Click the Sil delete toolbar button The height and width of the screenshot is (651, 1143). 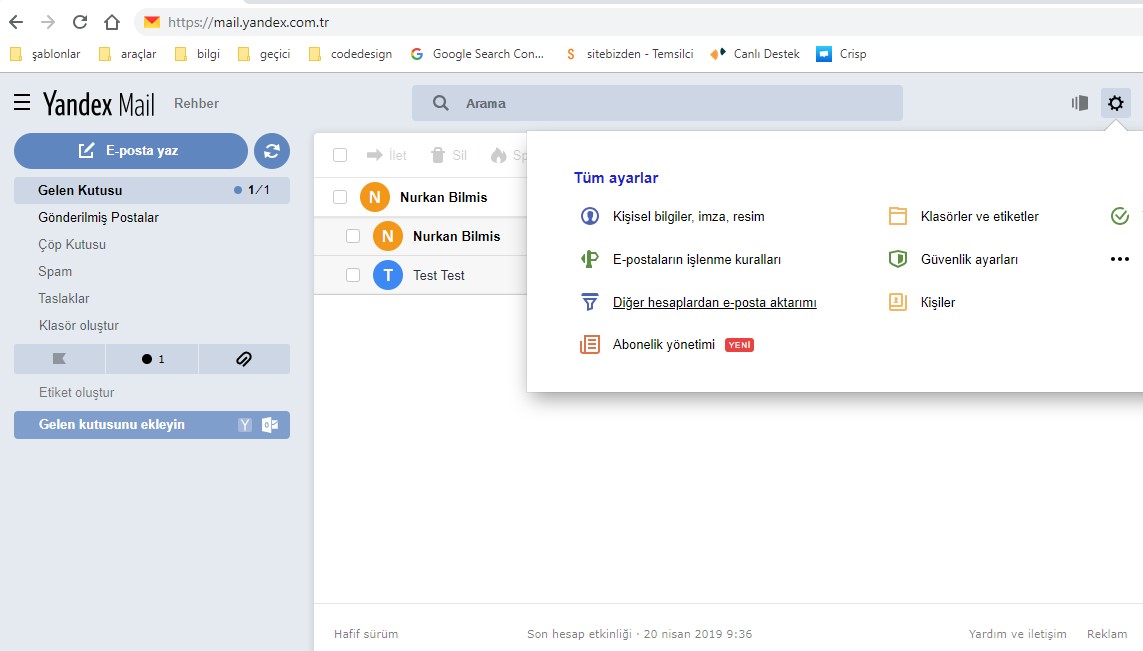(448, 155)
